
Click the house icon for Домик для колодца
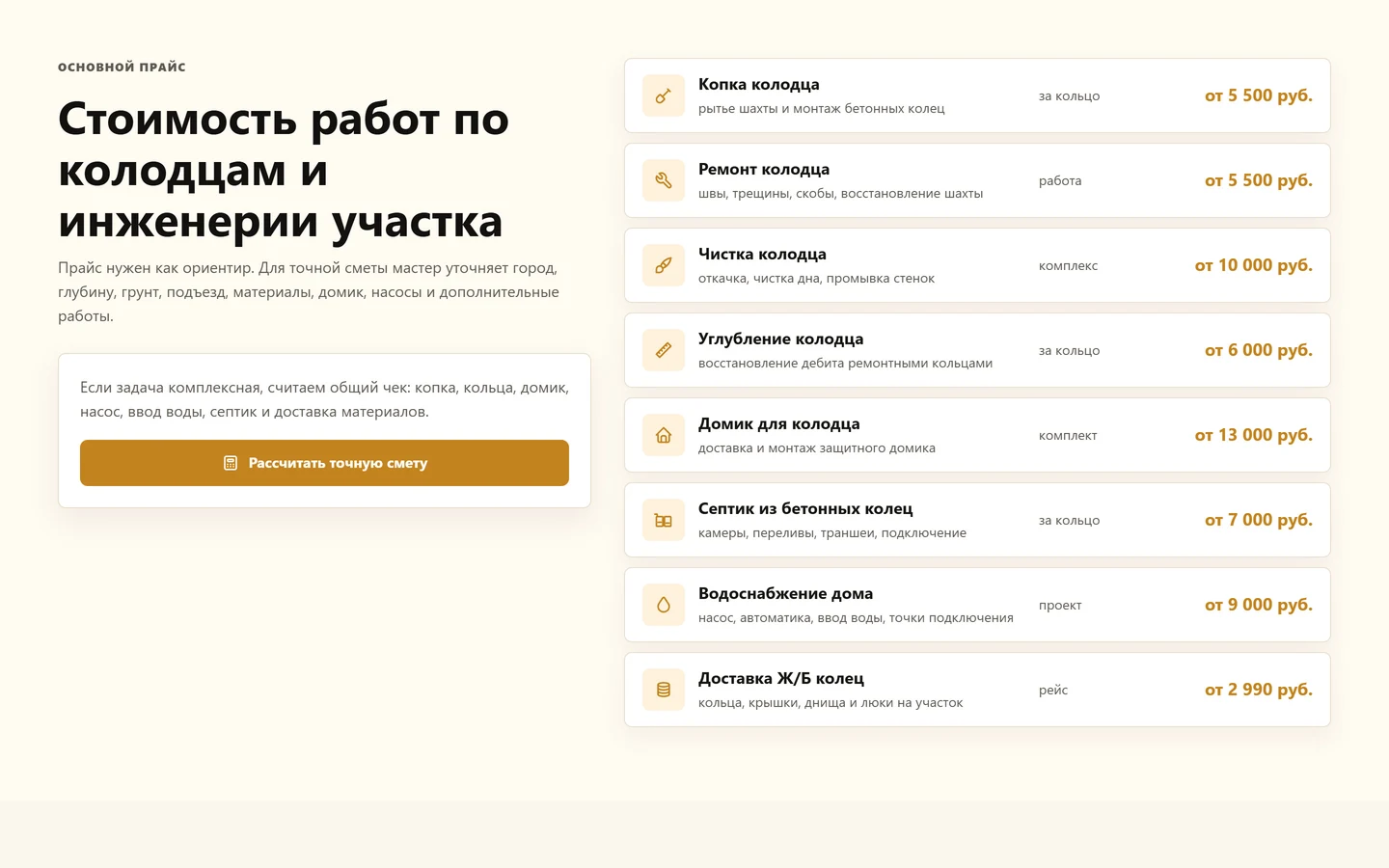[x=664, y=435]
